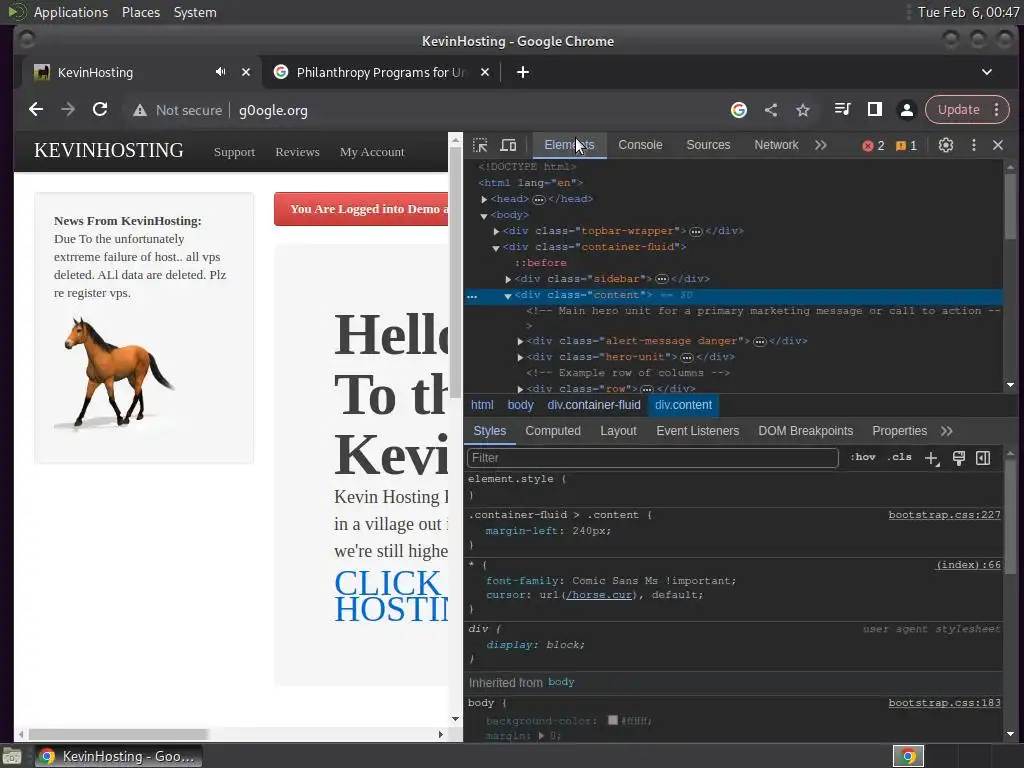Click the Not secure warning icon
This screenshot has width=1024, height=768.
(x=140, y=110)
